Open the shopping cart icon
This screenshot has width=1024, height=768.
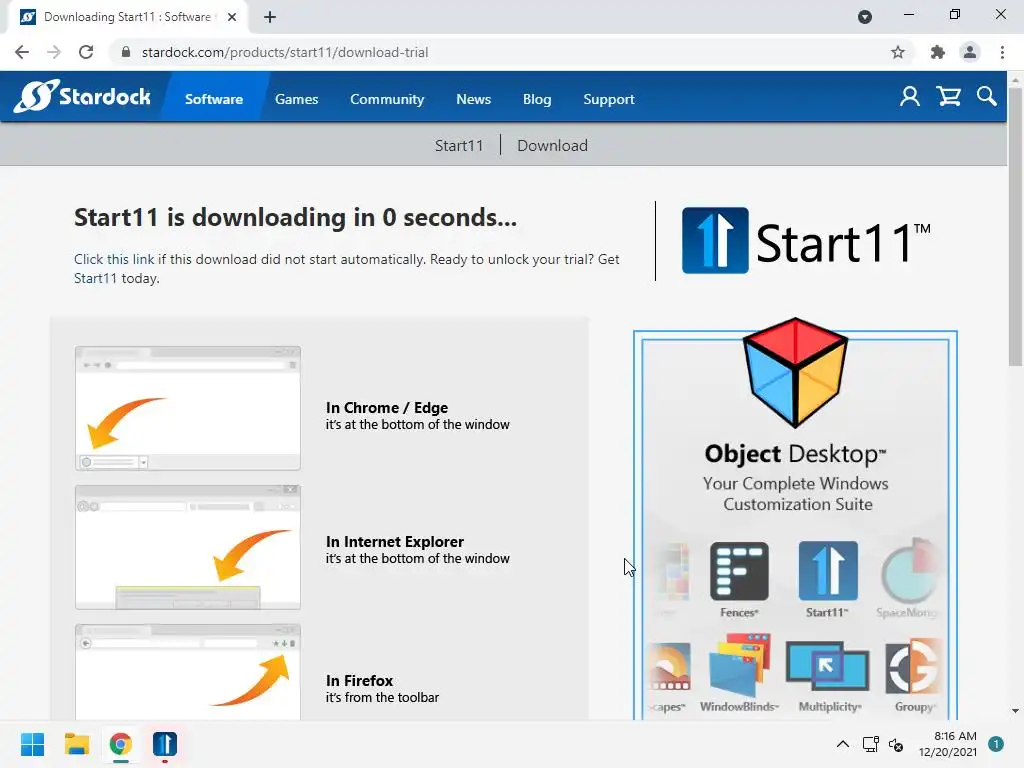pyautogui.click(x=948, y=97)
